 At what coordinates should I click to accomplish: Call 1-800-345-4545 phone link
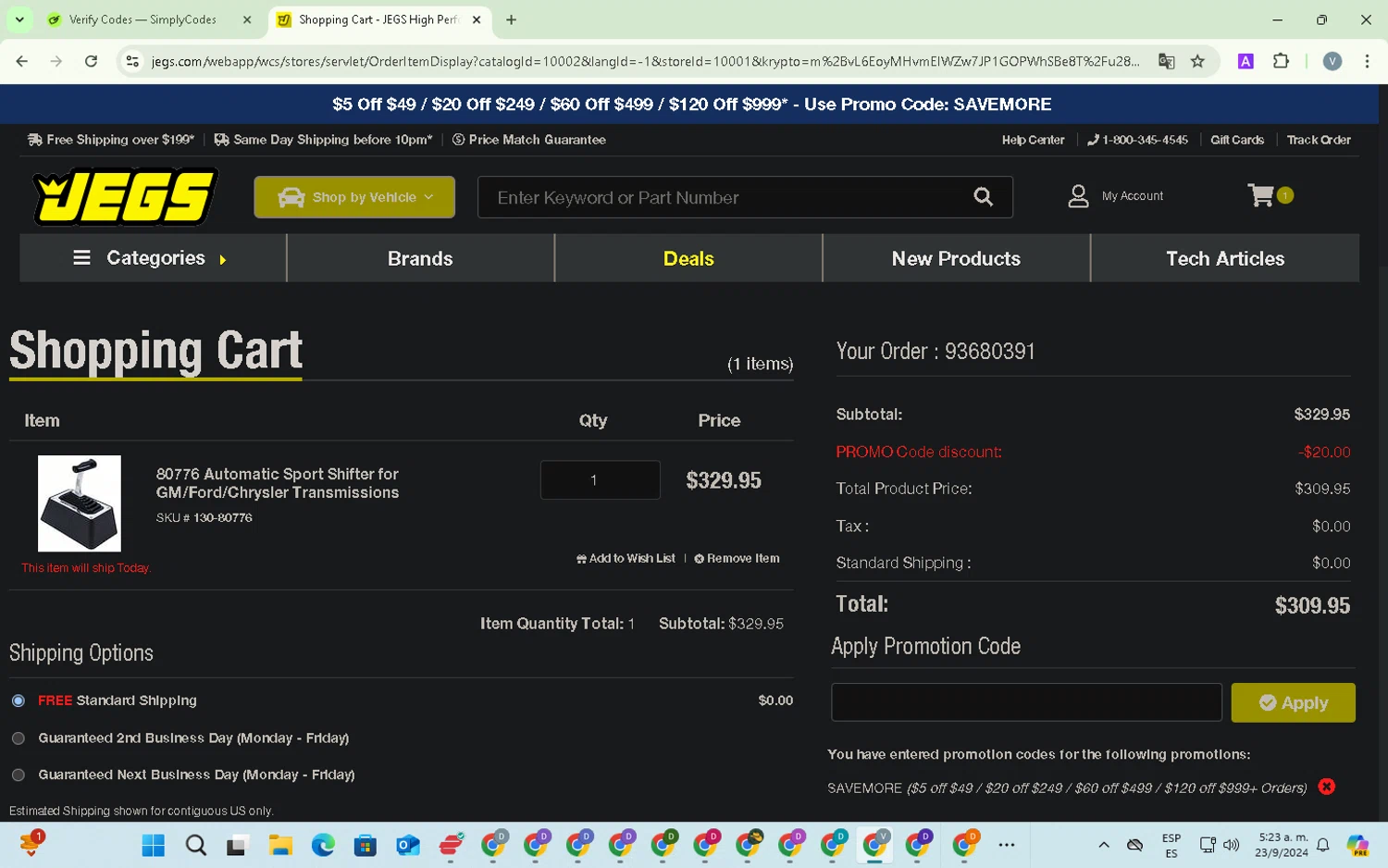point(1137,140)
